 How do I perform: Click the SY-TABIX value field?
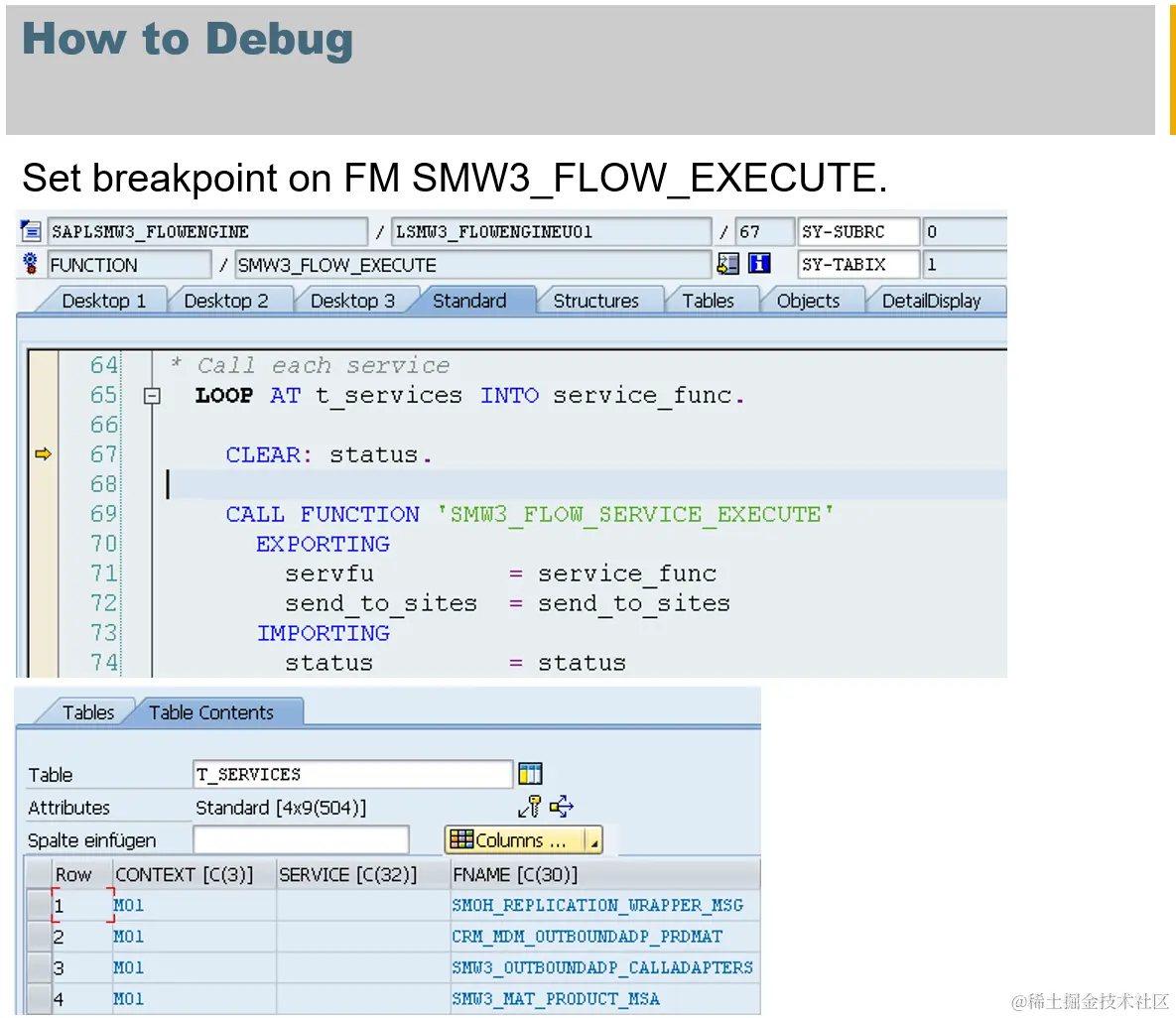(x=964, y=264)
